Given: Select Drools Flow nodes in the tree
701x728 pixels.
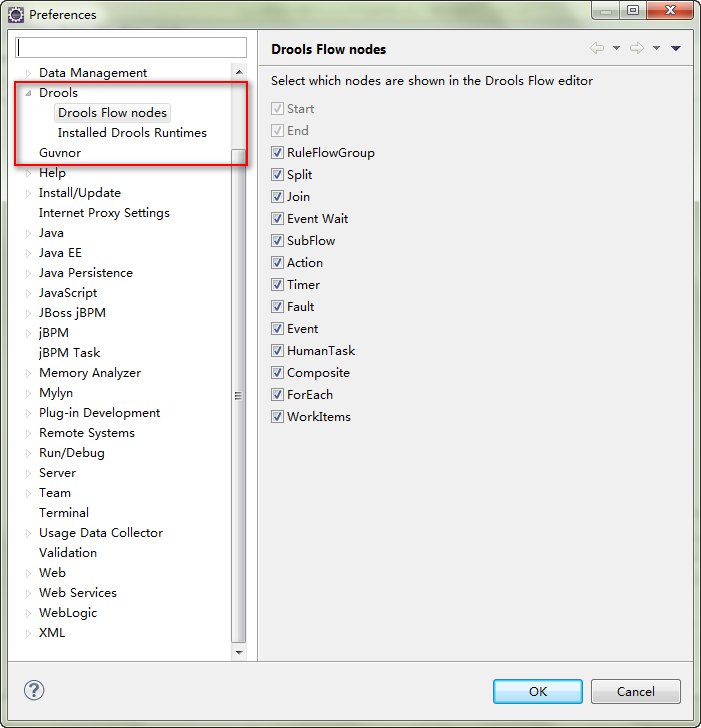Looking at the screenshot, I should click(x=112, y=113).
